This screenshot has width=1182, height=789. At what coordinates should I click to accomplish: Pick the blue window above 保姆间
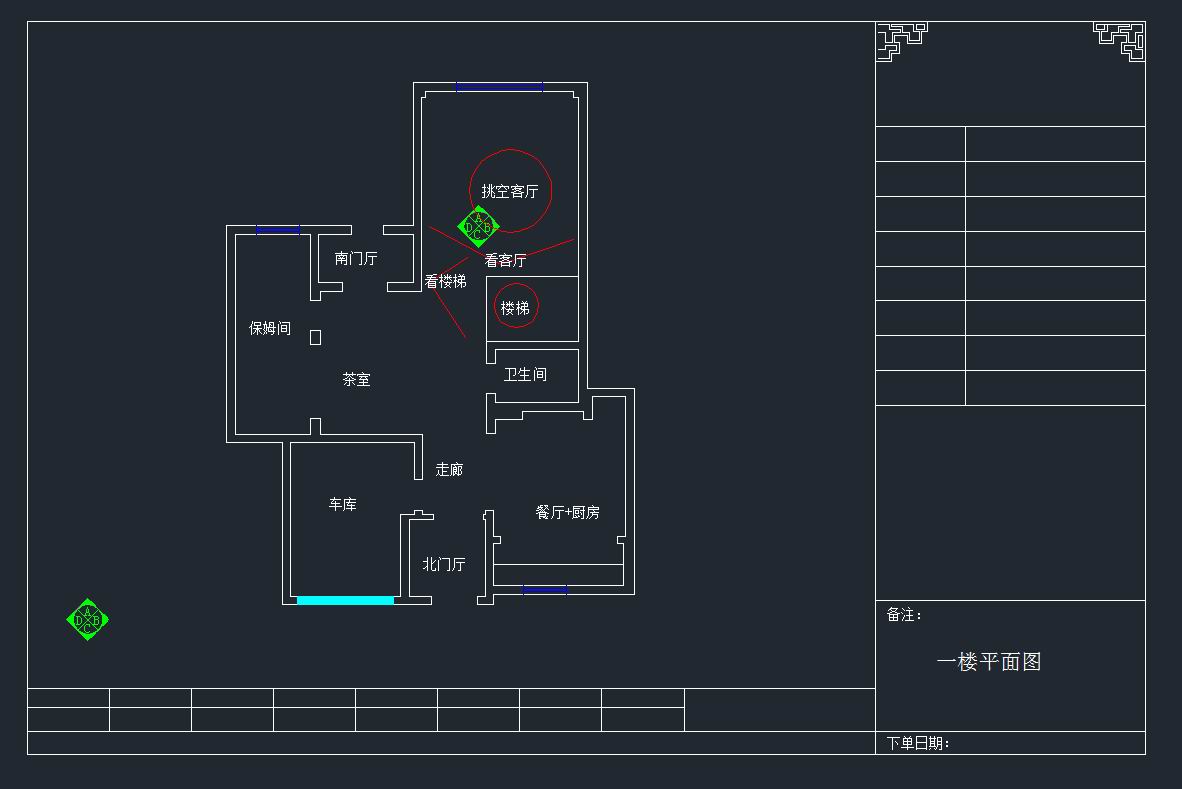tap(277, 230)
